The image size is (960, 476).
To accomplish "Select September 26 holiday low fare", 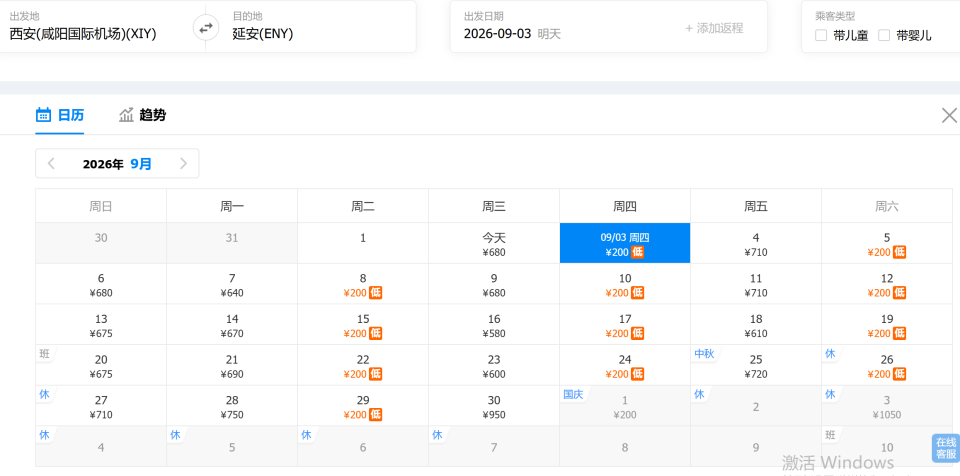I will point(887,365).
